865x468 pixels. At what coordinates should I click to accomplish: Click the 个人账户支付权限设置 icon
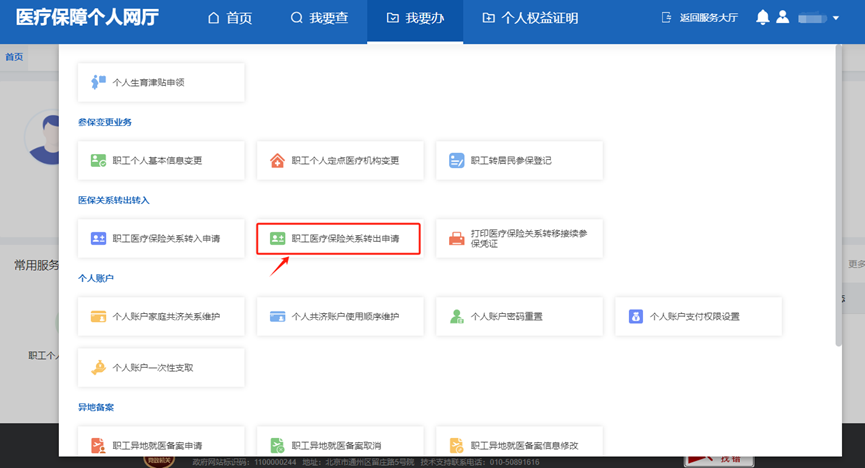636,317
